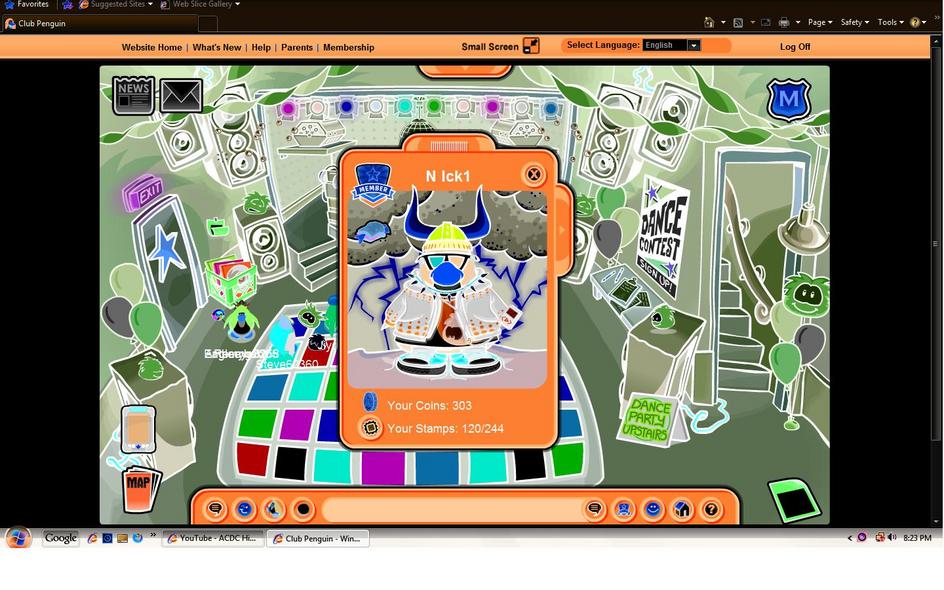Open the Web Slice Gallery dropdown

pos(200,4)
